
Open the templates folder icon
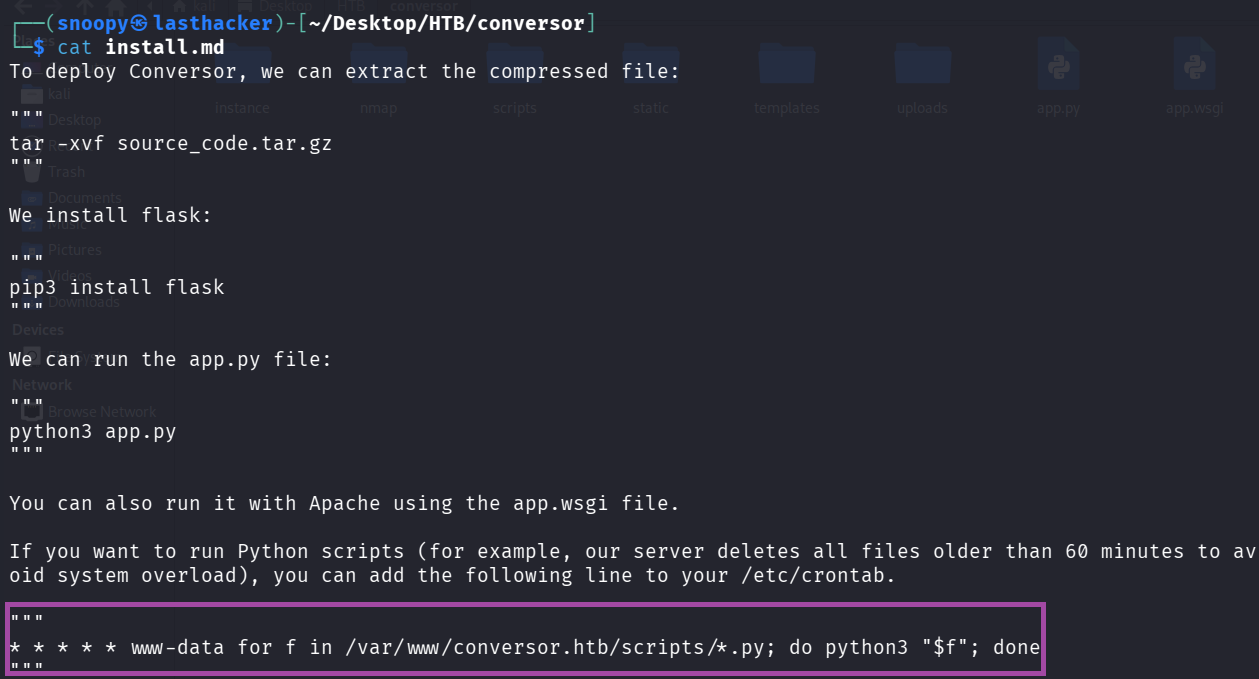coord(786,70)
